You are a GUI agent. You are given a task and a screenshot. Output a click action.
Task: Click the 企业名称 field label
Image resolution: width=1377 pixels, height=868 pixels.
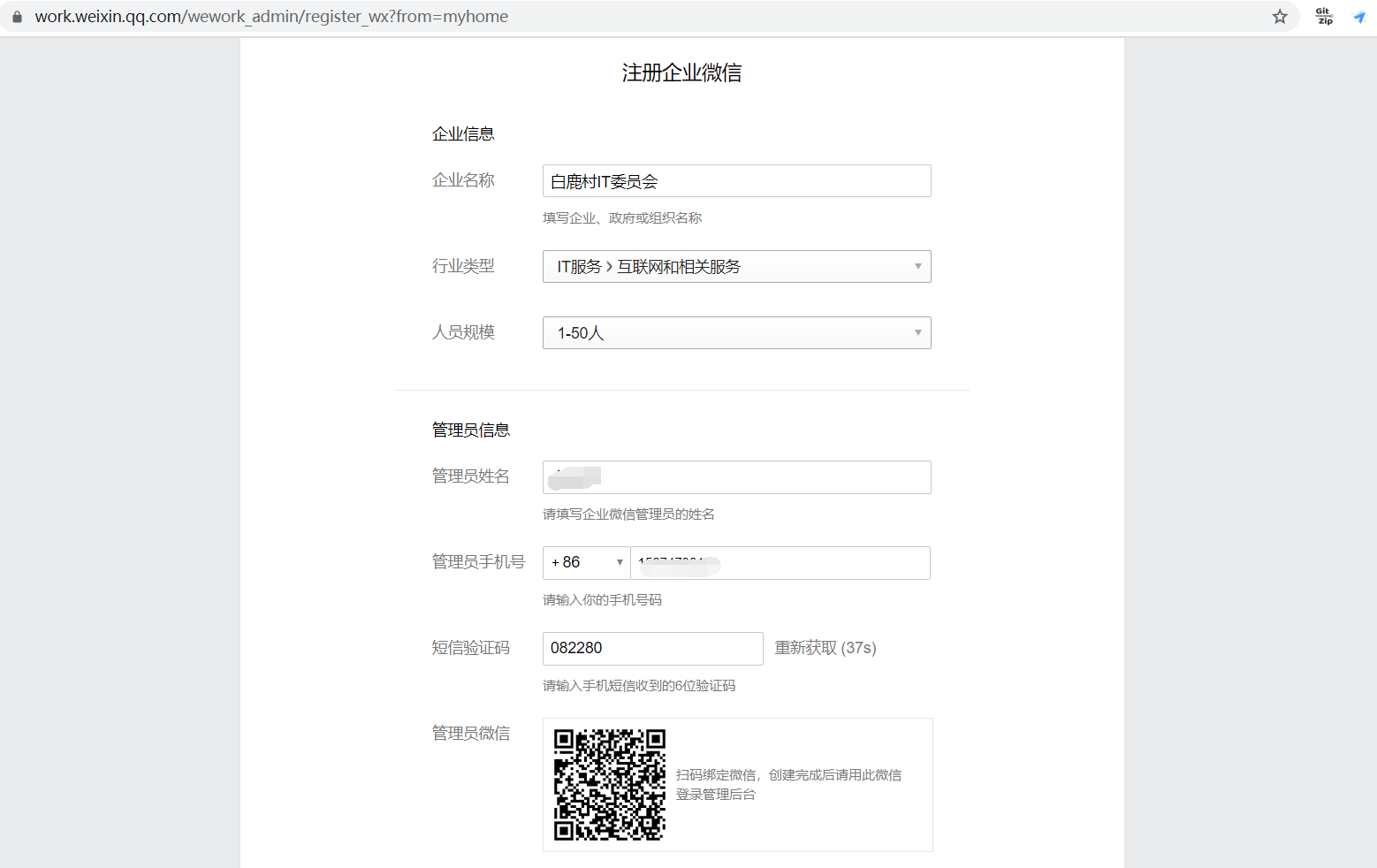point(463,180)
